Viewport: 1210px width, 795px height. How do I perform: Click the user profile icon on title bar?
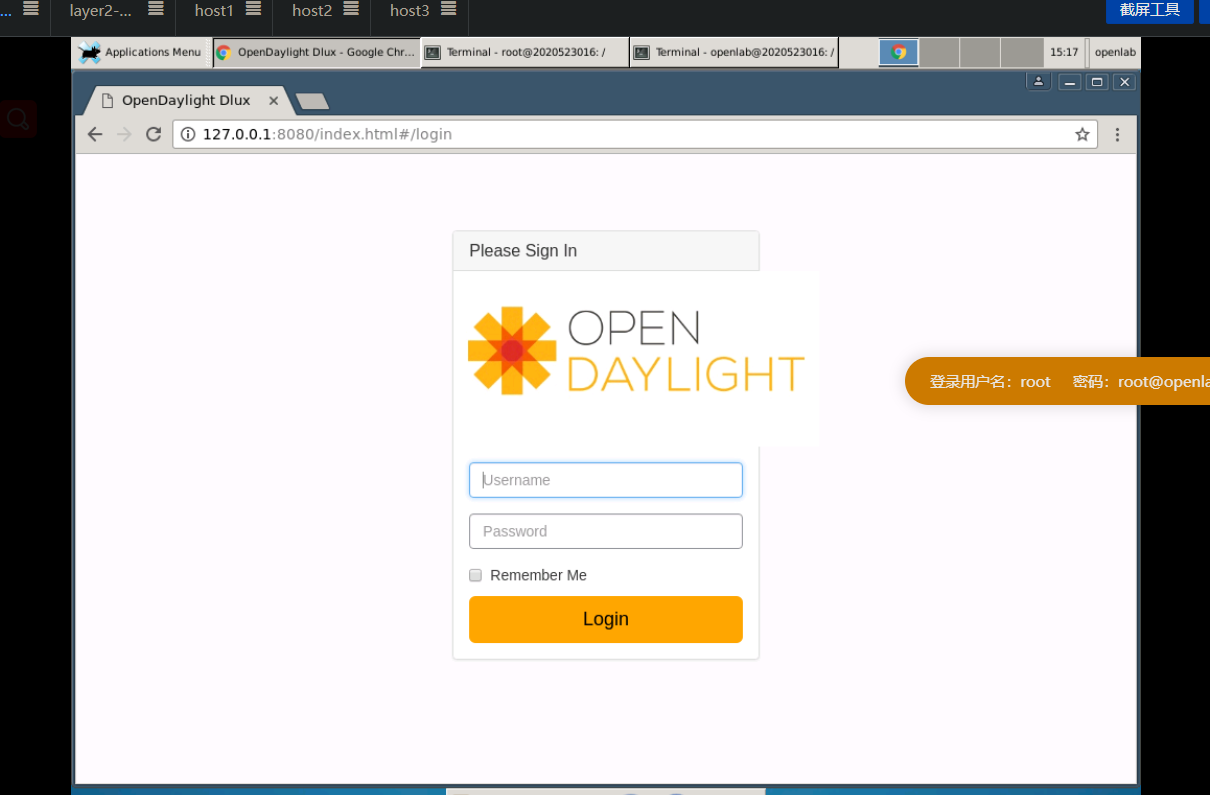(1039, 81)
